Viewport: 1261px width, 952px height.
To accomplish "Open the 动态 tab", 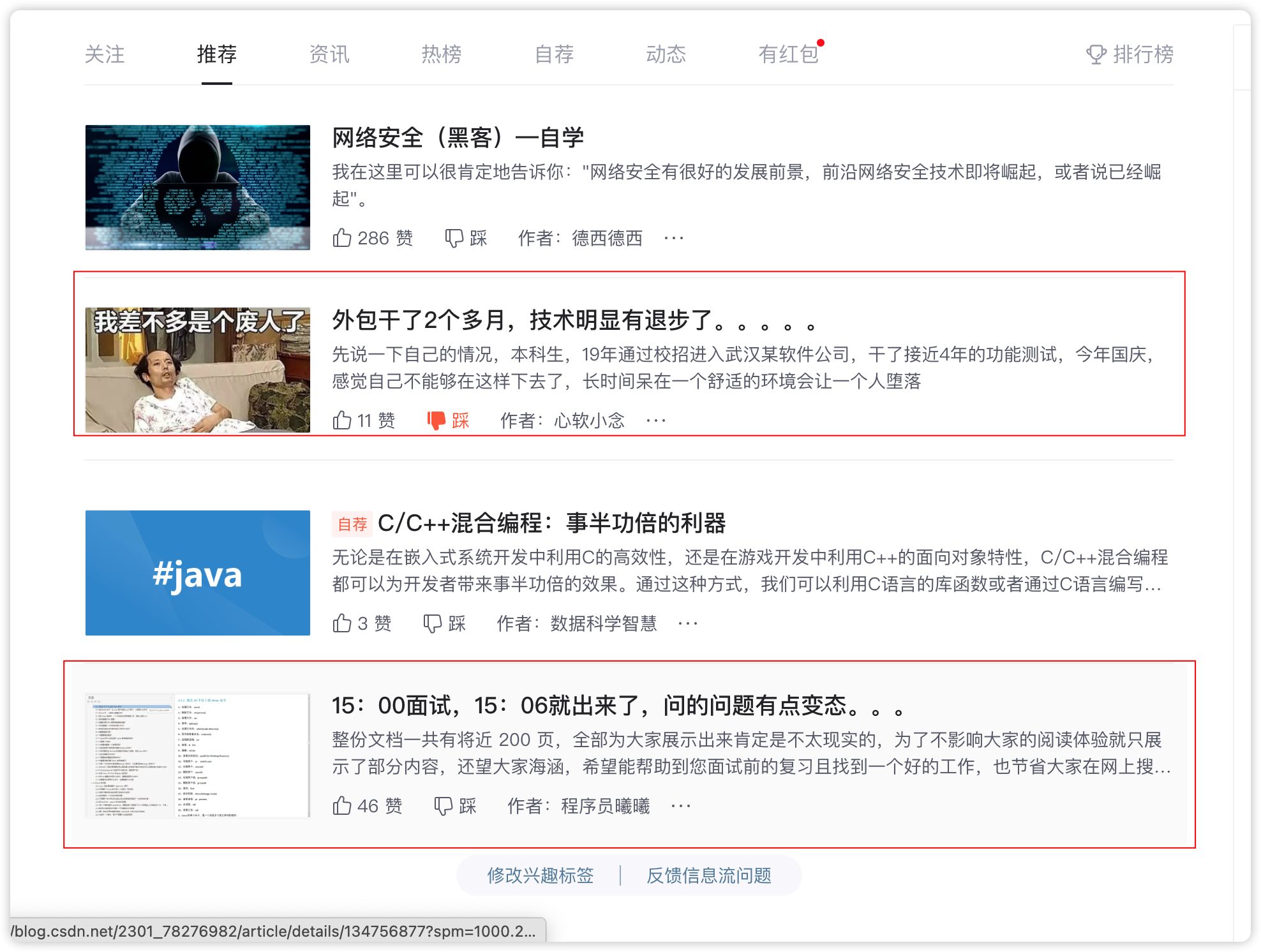I will tap(666, 54).
